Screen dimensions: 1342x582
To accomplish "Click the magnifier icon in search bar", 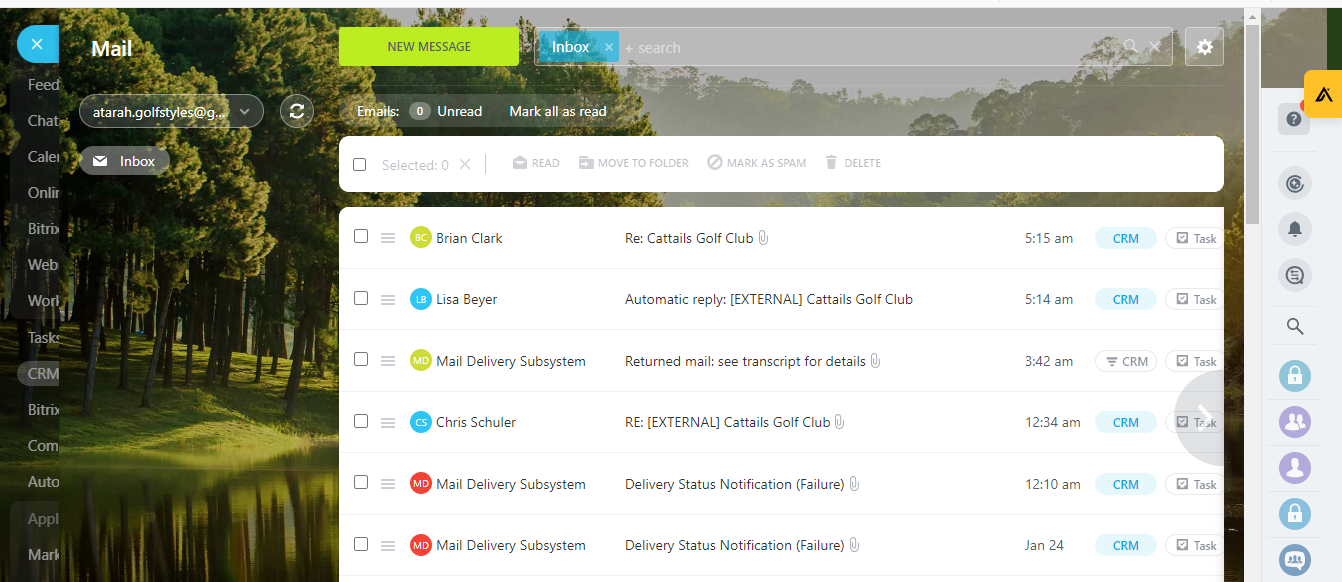I will point(1131,46).
